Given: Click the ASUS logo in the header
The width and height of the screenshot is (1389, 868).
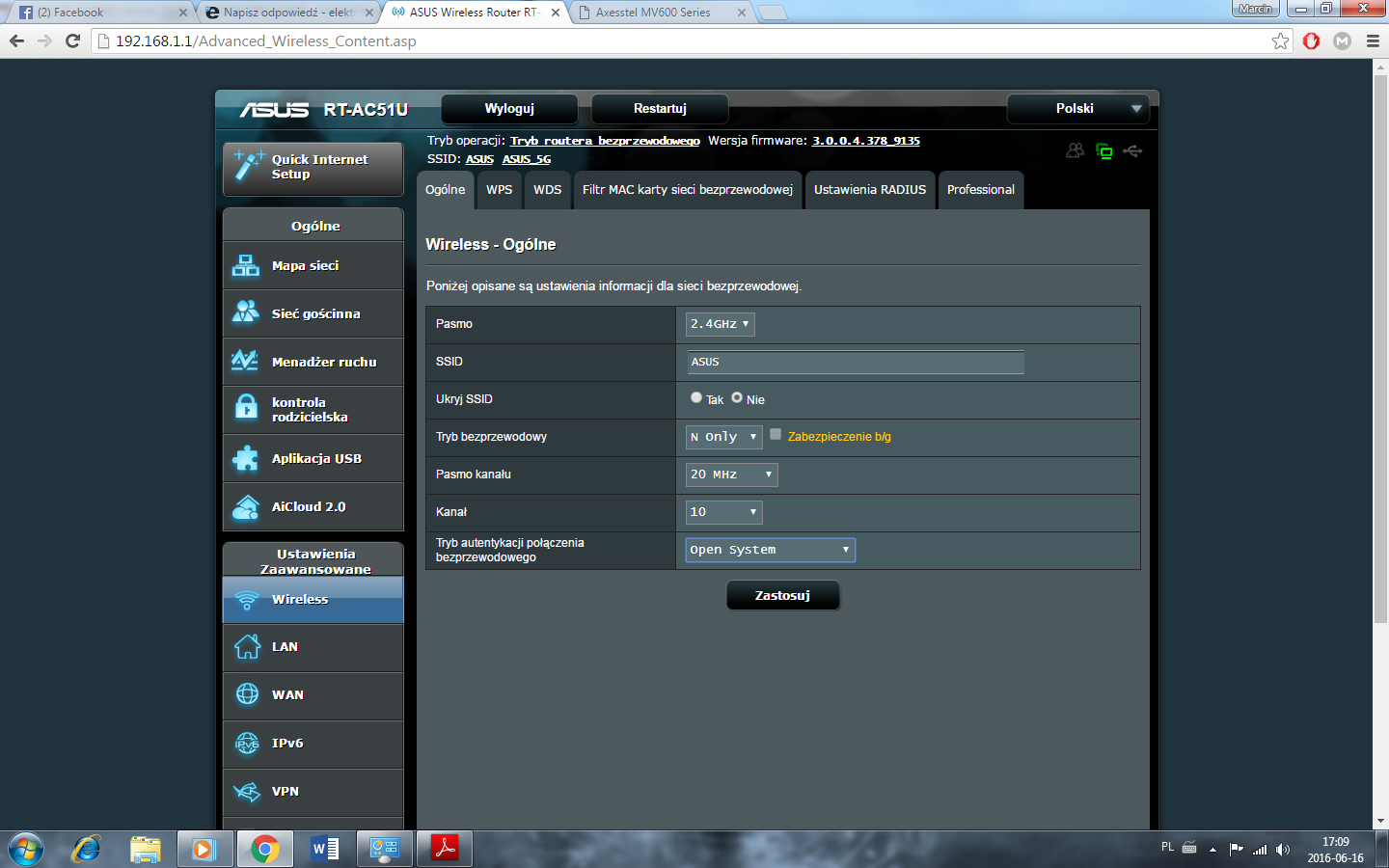Looking at the screenshot, I should (275, 110).
